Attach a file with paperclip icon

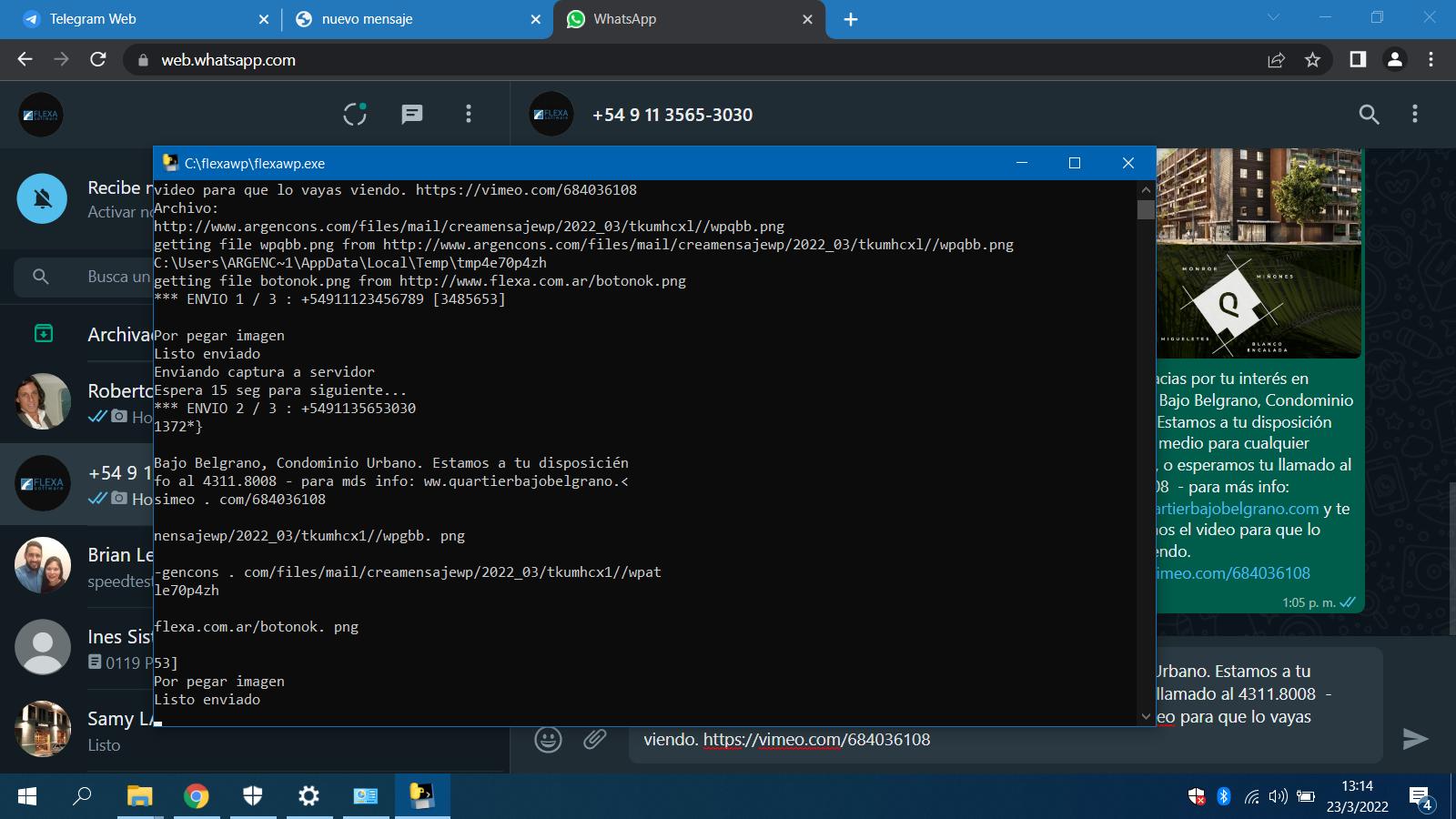[595, 739]
